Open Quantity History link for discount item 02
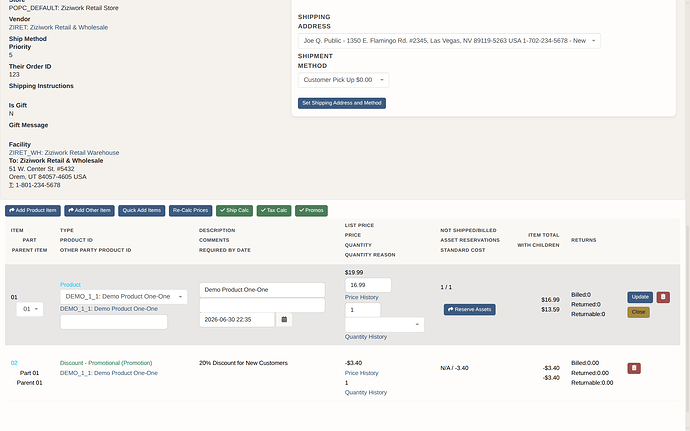The height and width of the screenshot is (431, 690). point(366,393)
